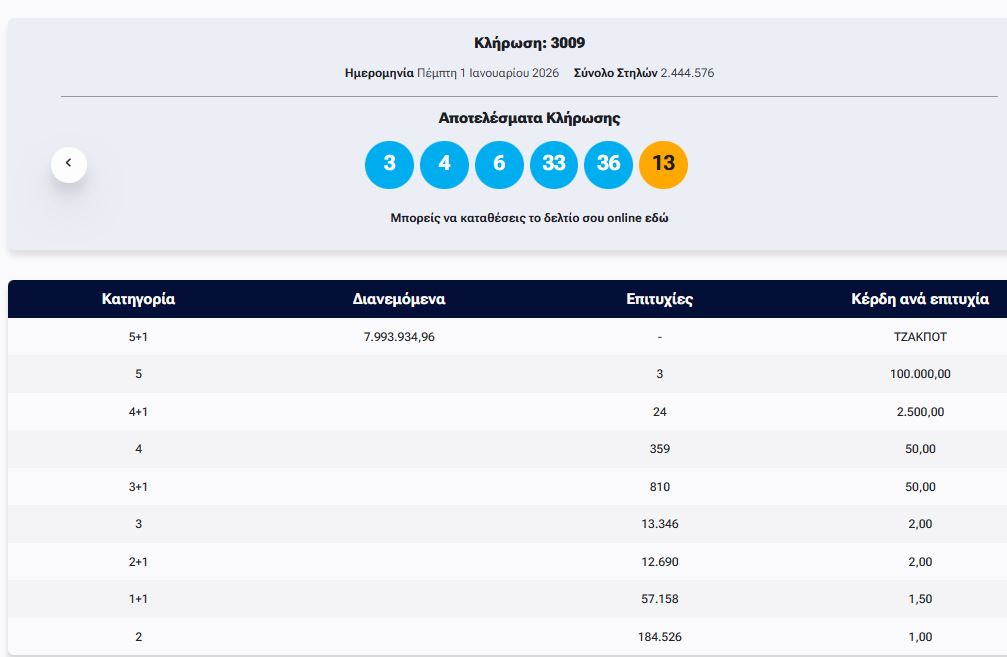Click the ΤΖΑΚΠΟΤ cell in 5+1 row
The image size is (1007, 657).
pos(919,337)
